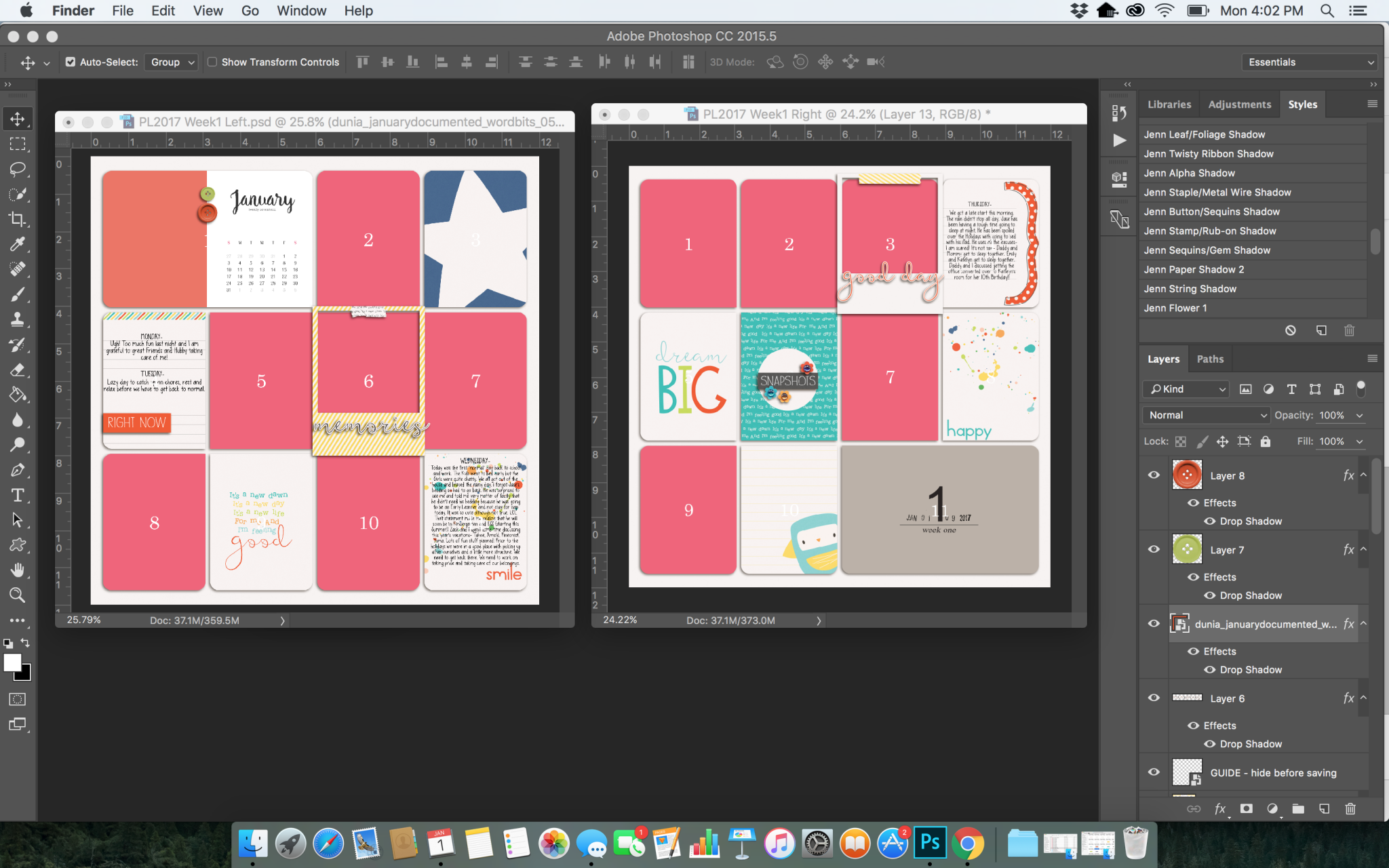The height and width of the screenshot is (868, 1389).
Task: Open the Essentials workspace dropdown
Action: [1308, 62]
